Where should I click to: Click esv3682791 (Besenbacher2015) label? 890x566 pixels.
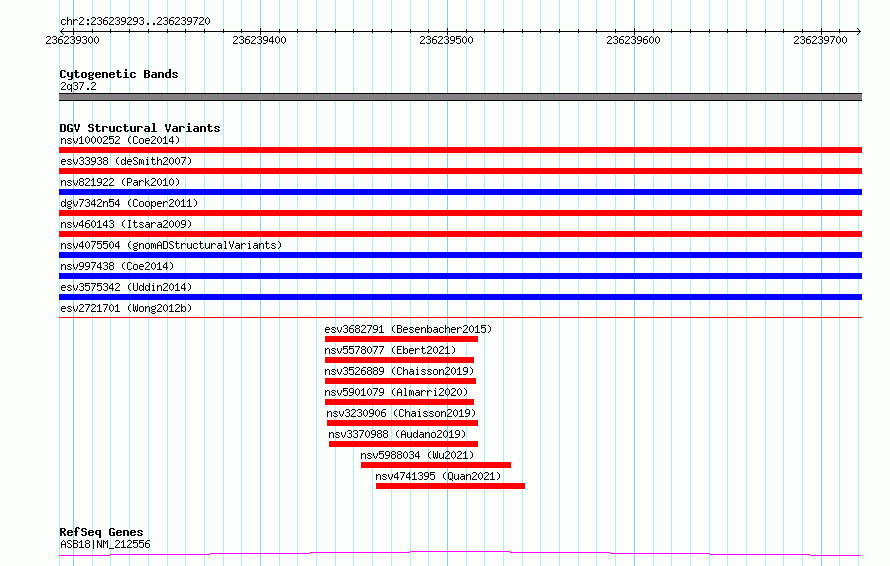tap(408, 329)
